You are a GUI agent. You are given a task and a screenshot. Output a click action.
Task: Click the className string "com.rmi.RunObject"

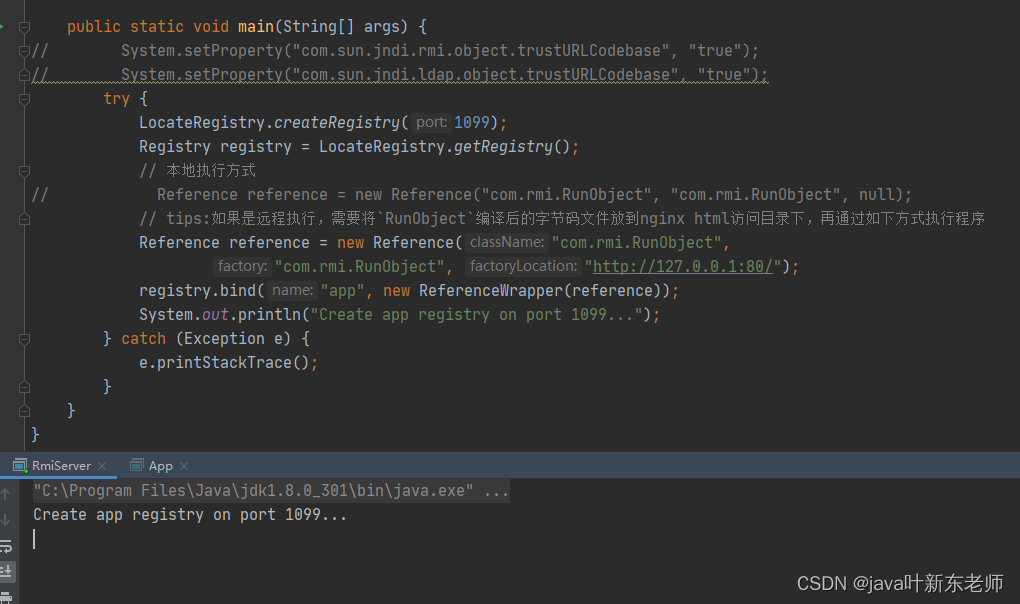tap(636, 243)
